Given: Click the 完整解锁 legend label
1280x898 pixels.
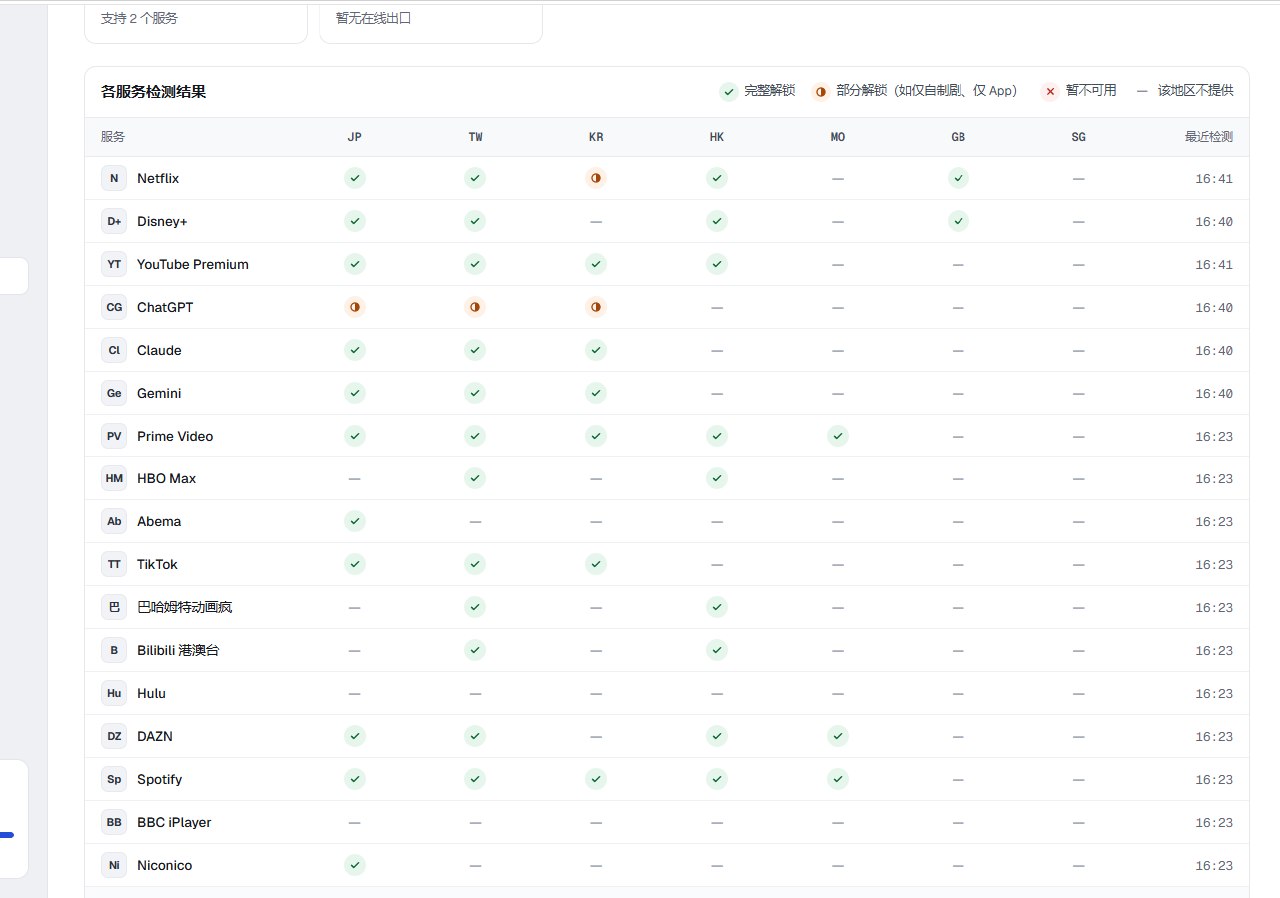Looking at the screenshot, I should 770,90.
